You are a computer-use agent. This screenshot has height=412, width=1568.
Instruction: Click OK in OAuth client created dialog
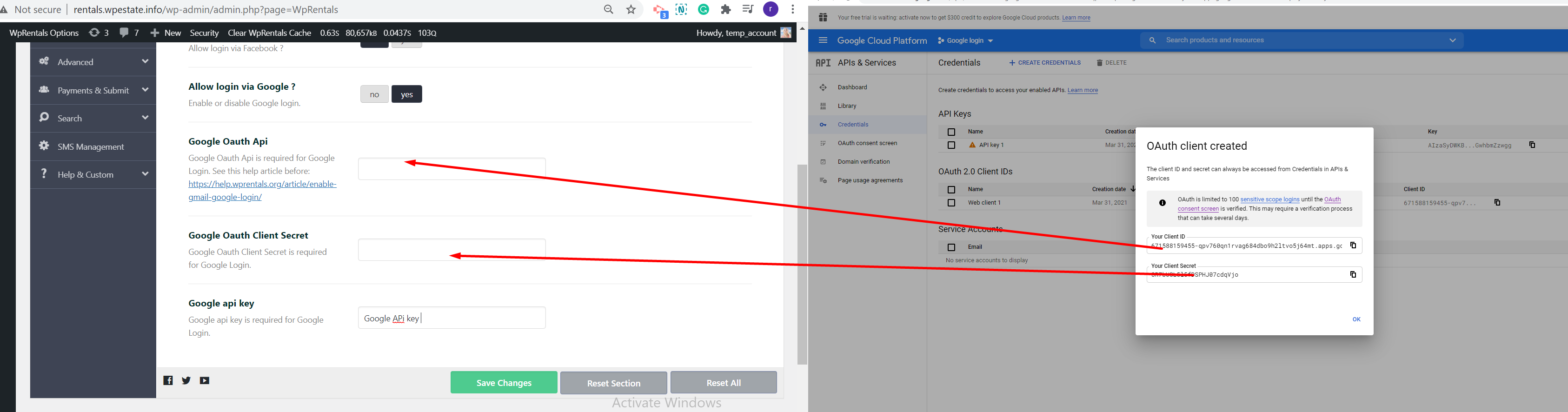click(x=1356, y=319)
